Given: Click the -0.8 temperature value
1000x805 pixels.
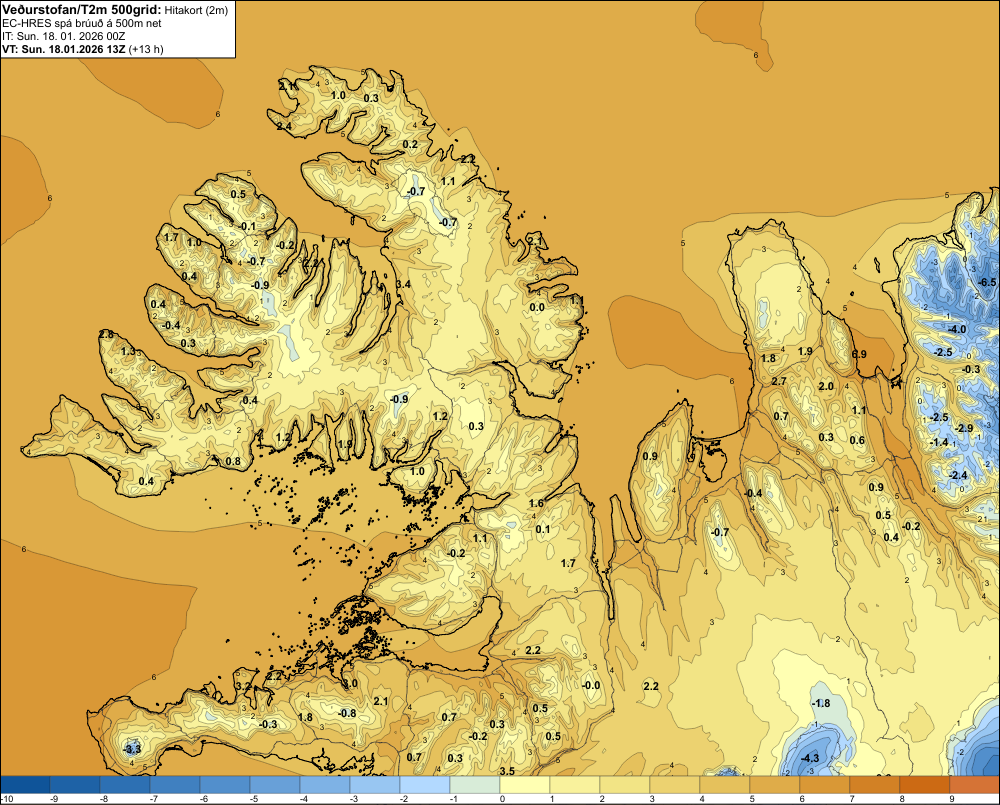Looking at the screenshot, I should pos(347,713).
